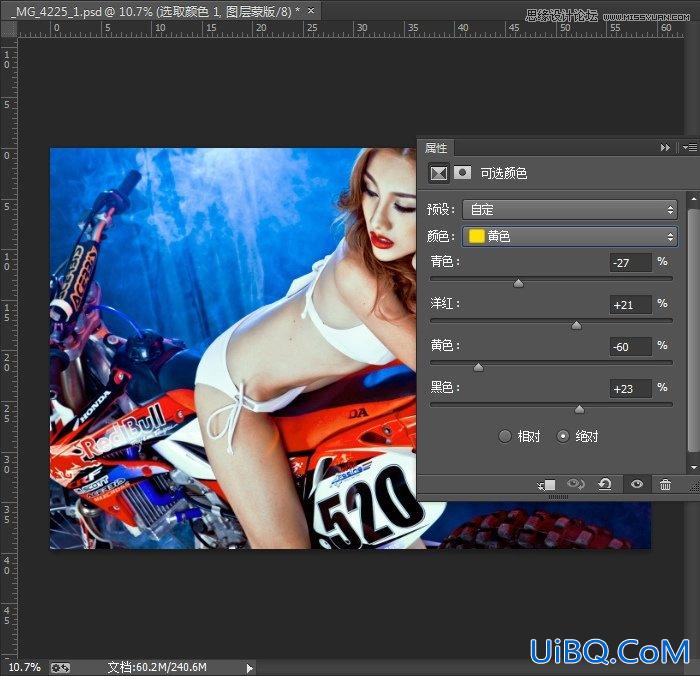Reset adjustment to defaults icon
Image resolution: width=700 pixels, height=676 pixels.
point(605,484)
